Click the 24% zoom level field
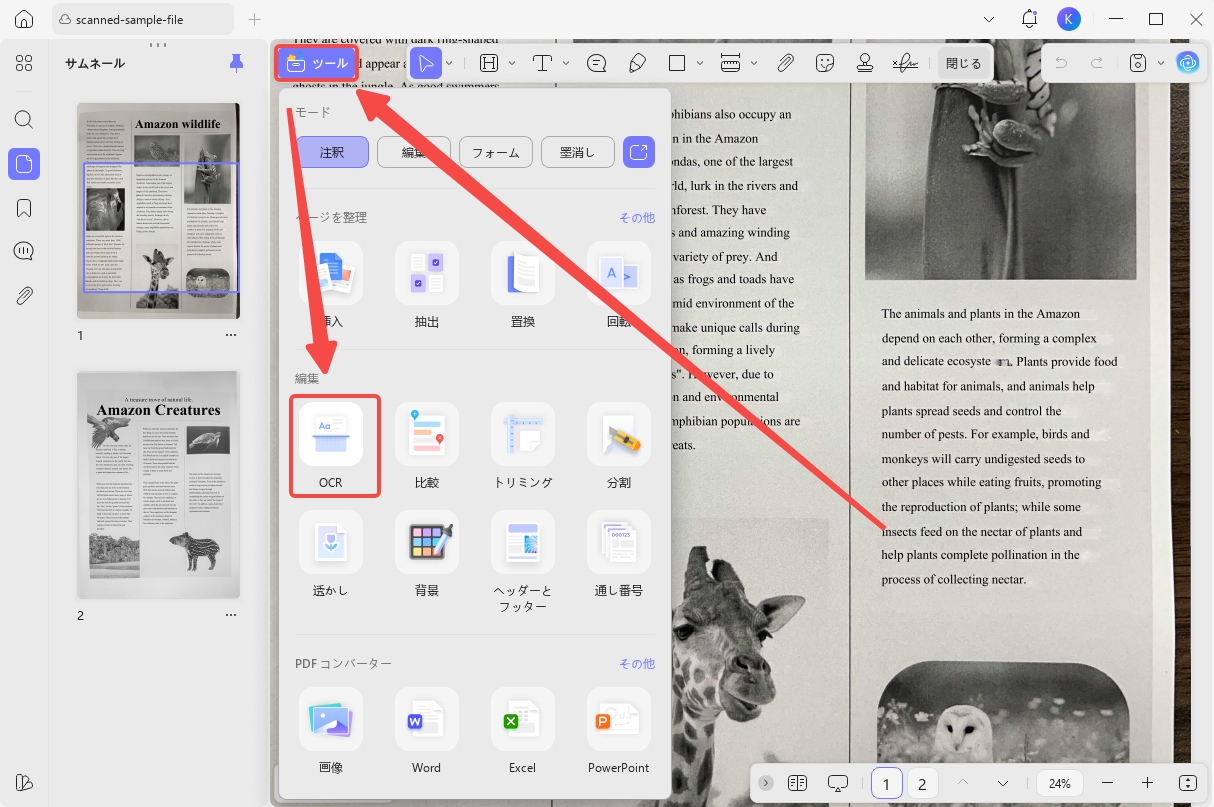Image resolution: width=1214 pixels, height=807 pixels. 1060,783
